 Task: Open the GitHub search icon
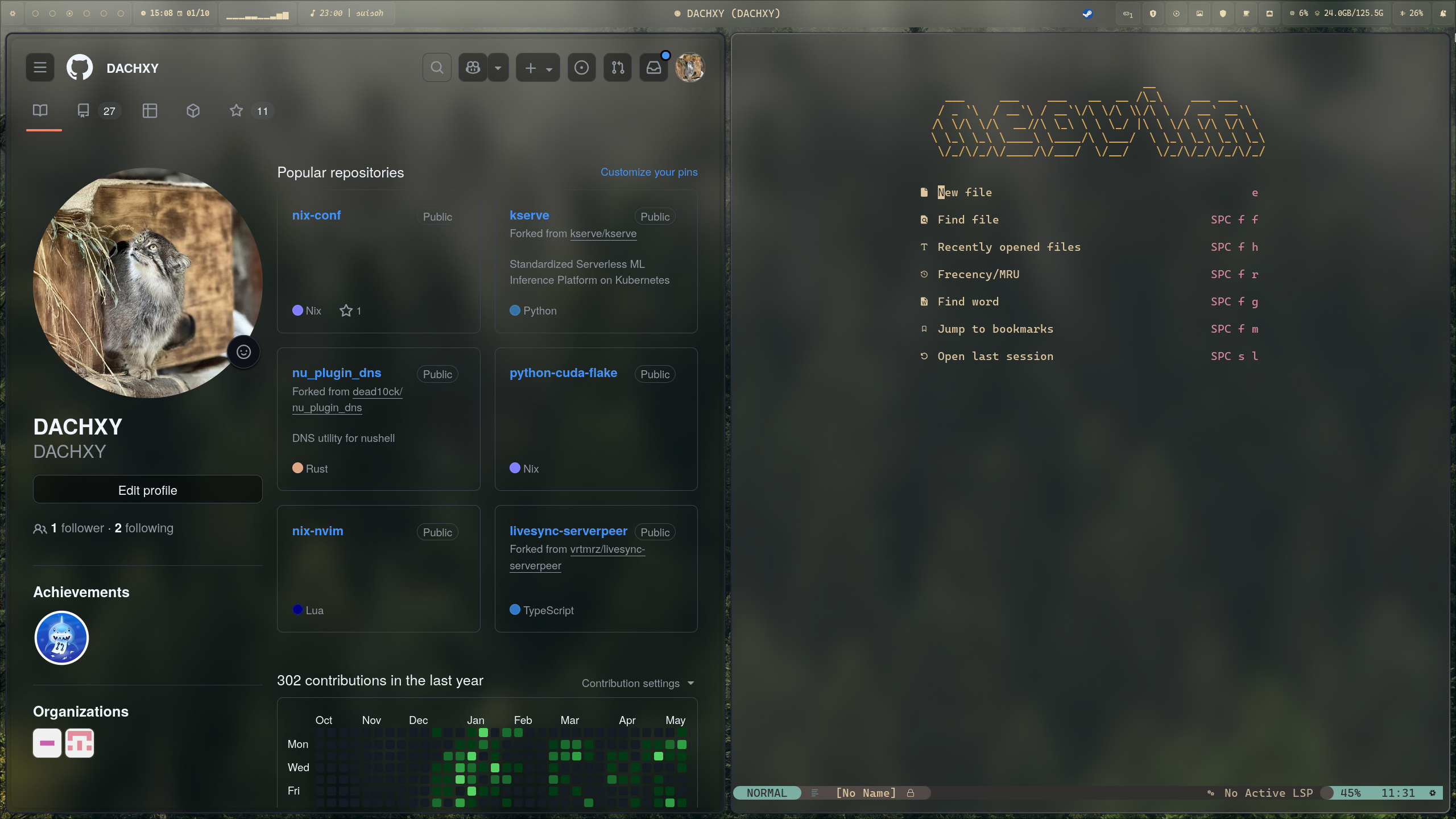click(x=437, y=68)
